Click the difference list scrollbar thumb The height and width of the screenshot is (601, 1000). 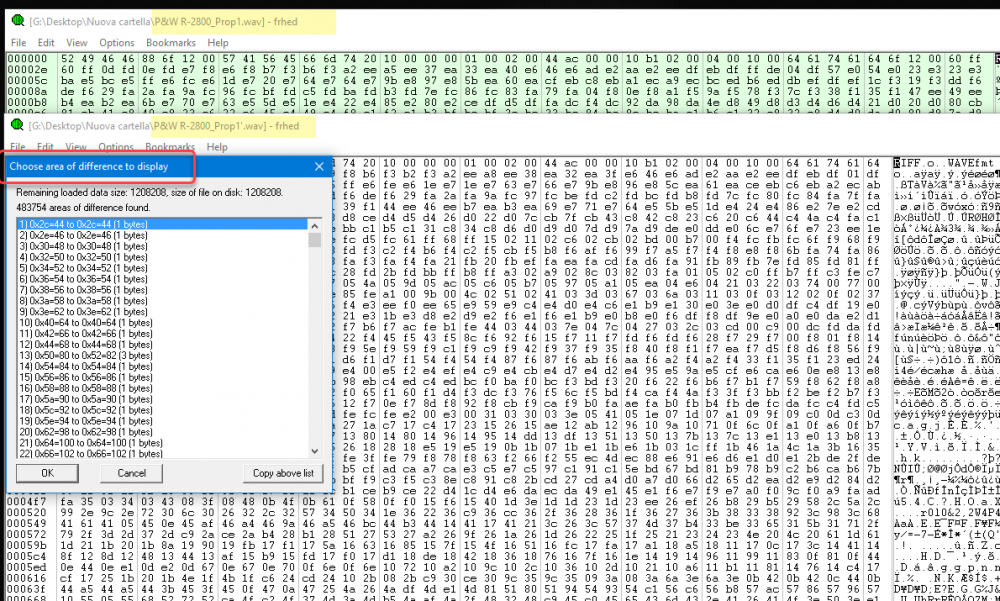pyautogui.click(x=314, y=240)
